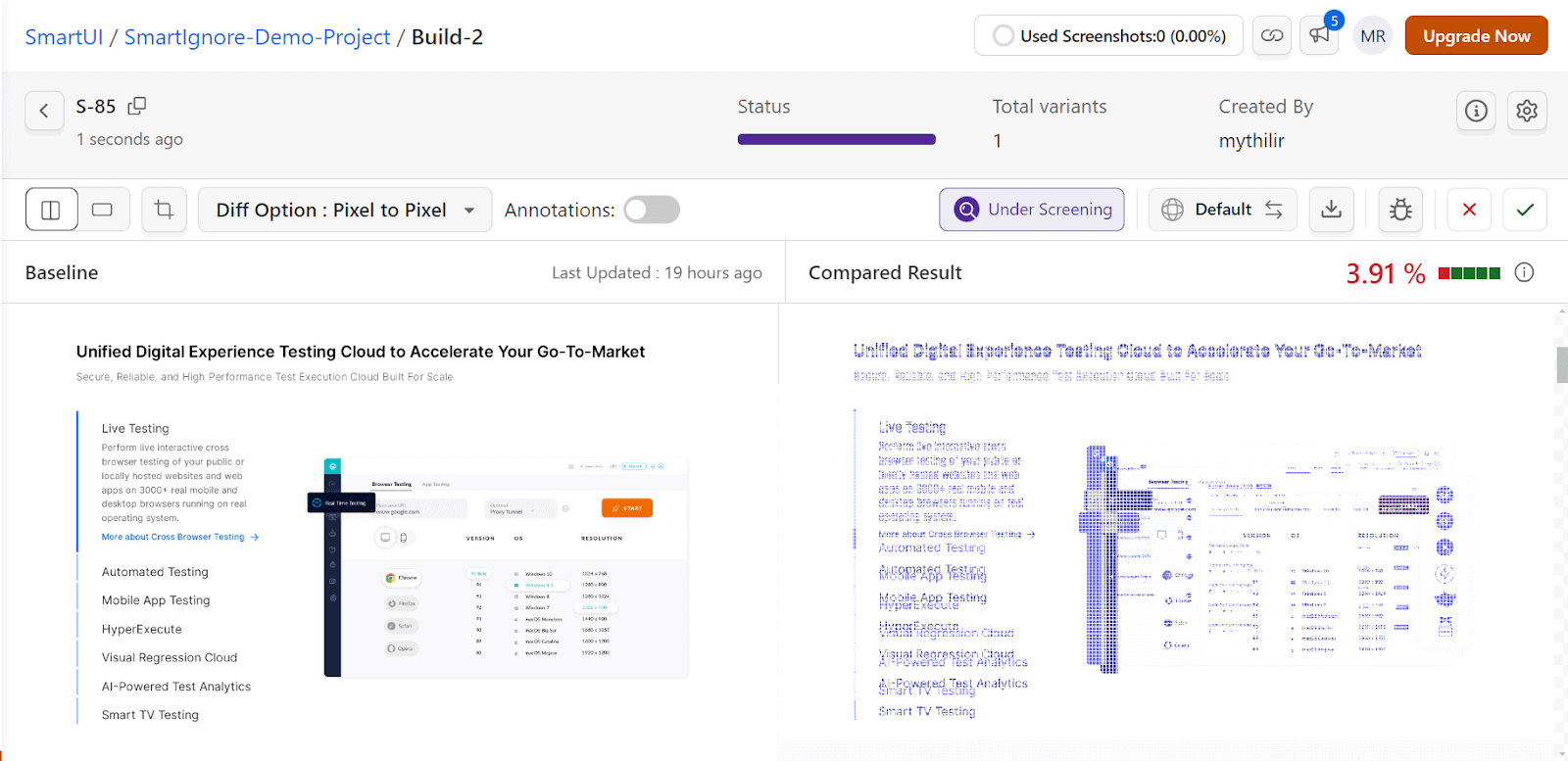
Task: Click the Used Screenshots usage indicator
Action: click(x=1108, y=36)
